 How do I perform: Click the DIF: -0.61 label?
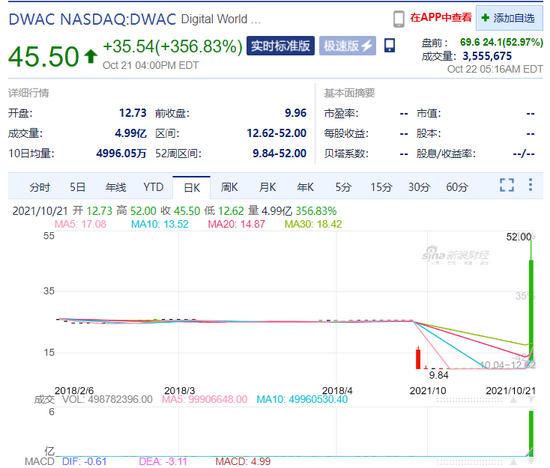[x=84, y=461]
